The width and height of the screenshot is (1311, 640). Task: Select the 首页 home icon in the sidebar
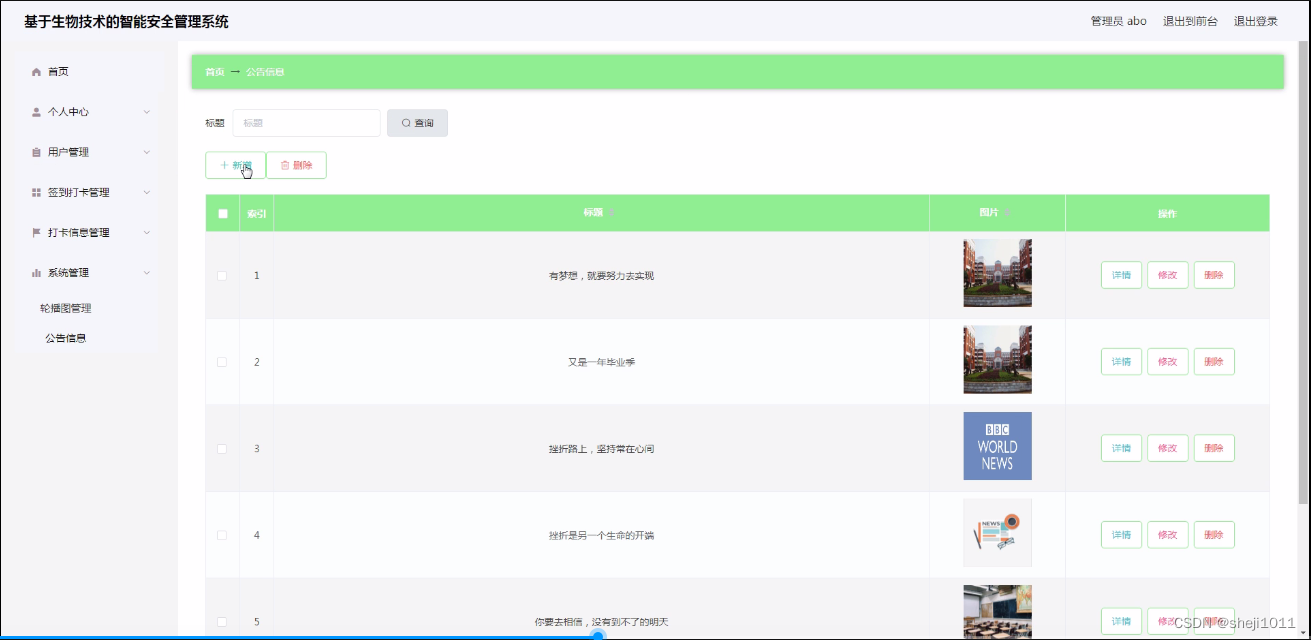coord(37,71)
